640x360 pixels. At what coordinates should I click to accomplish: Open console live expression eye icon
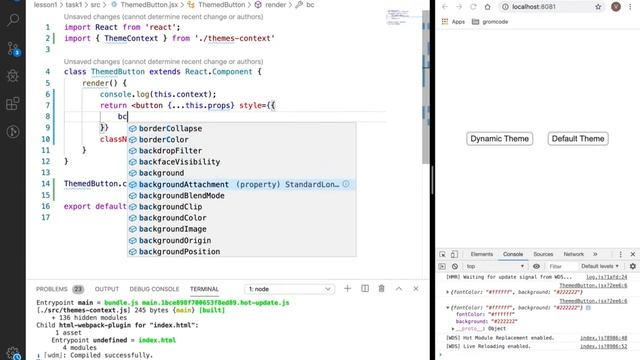tap(536, 266)
